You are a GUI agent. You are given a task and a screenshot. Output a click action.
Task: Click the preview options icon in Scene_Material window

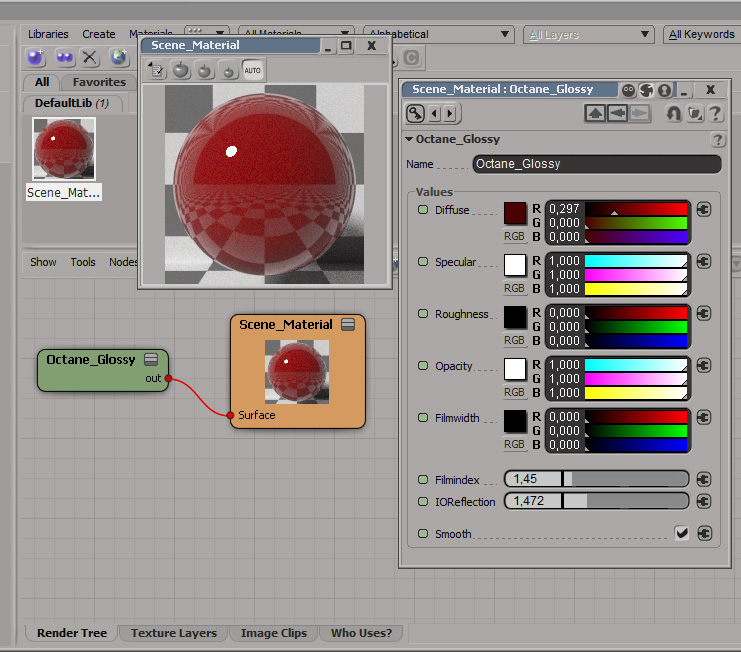[156, 70]
